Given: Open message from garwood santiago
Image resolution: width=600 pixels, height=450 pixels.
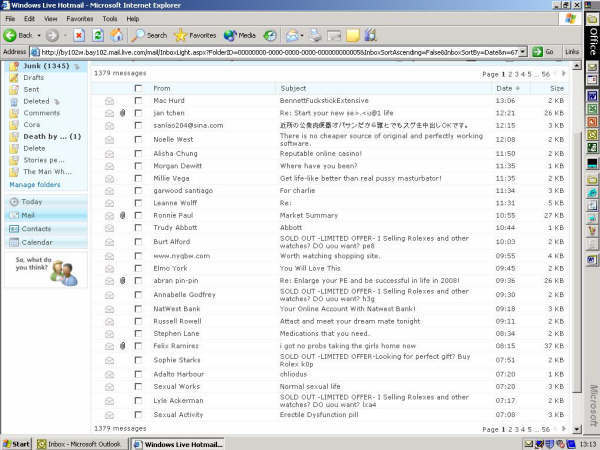Looking at the screenshot, I should coord(183,191).
